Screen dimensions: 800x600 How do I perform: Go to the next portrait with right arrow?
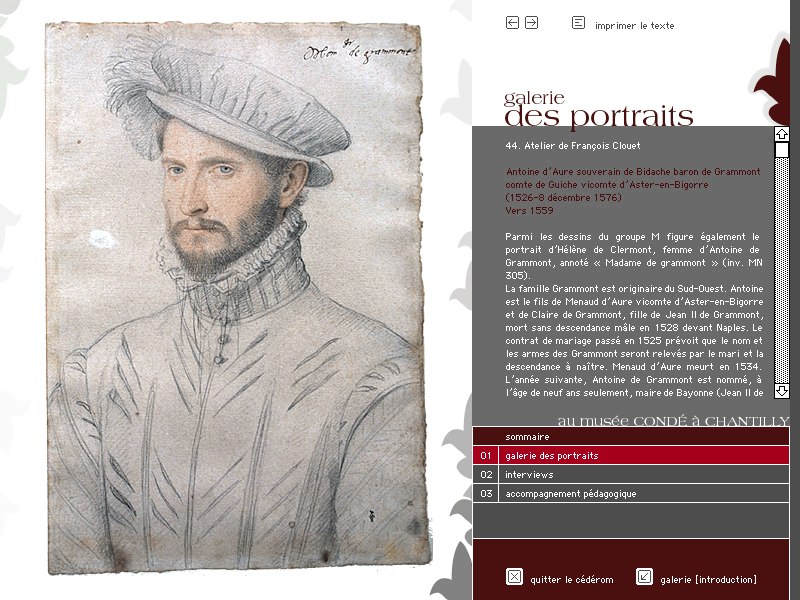[x=531, y=22]
